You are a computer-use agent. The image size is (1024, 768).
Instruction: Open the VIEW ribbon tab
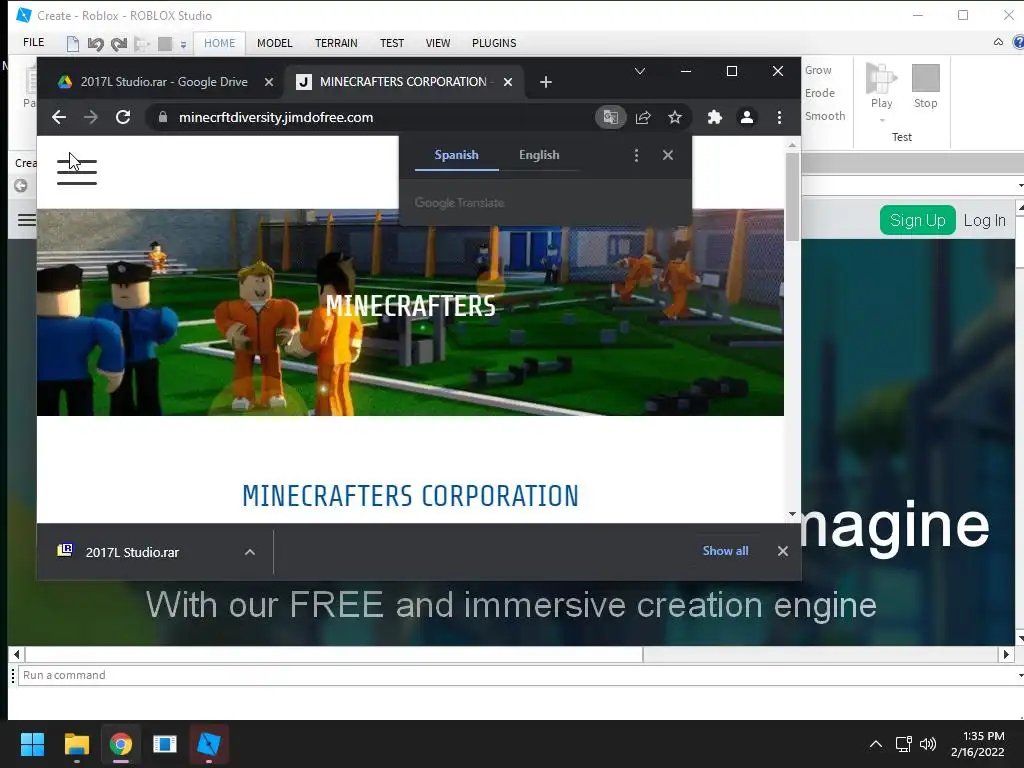click(438, 43)
